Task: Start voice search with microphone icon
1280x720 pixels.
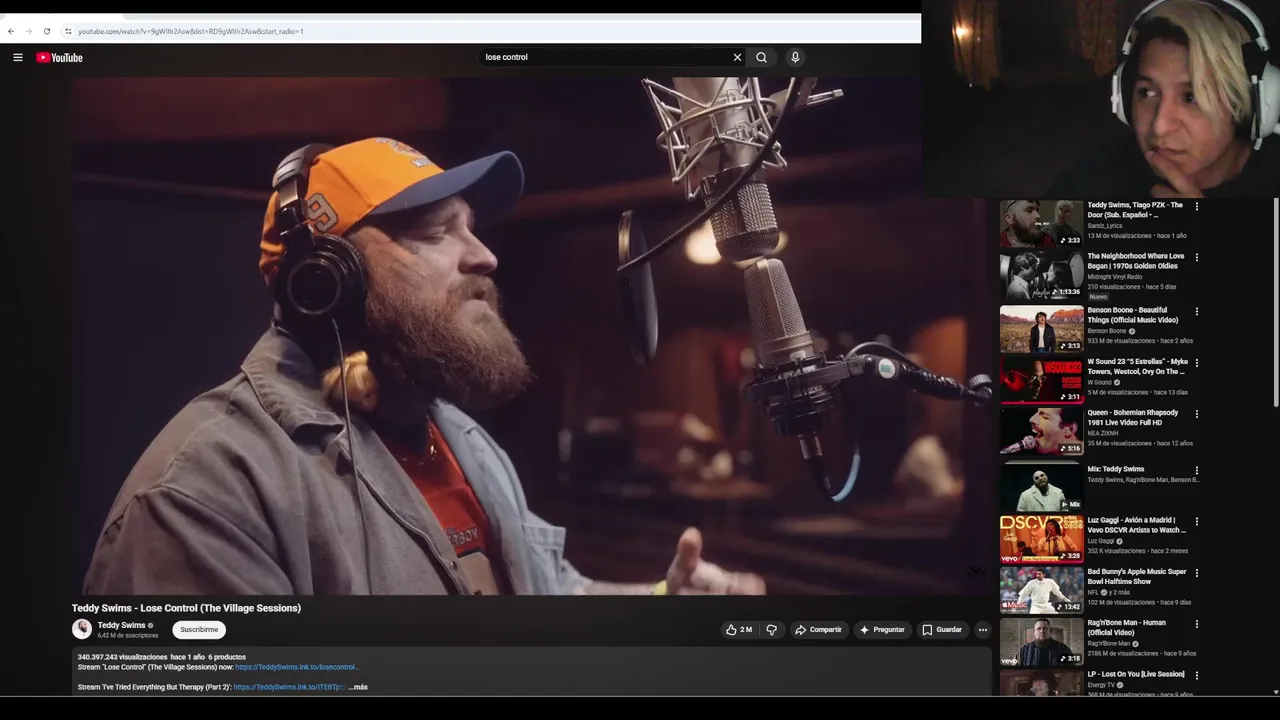Action: coord(795,57)
